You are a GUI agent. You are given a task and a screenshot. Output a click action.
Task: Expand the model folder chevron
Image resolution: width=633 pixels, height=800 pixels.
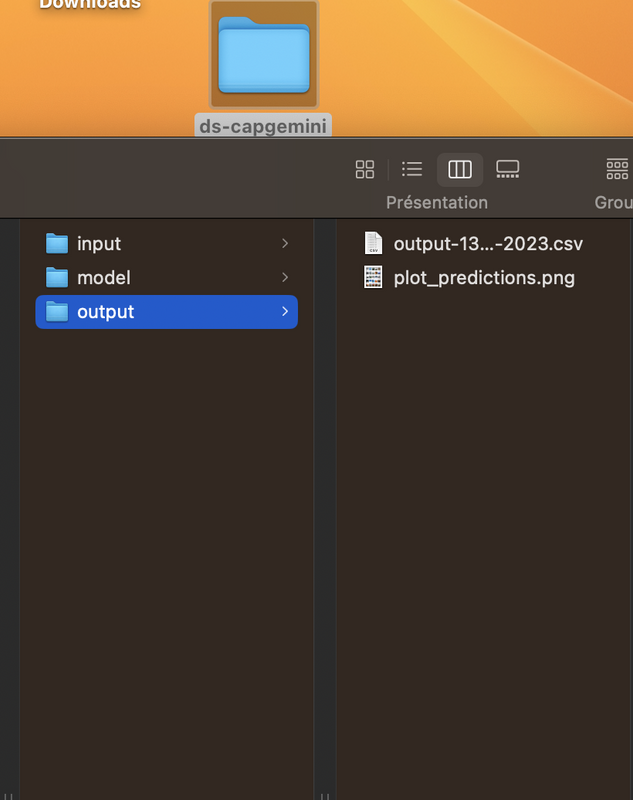pyautogui.click(x=285, y=277)
